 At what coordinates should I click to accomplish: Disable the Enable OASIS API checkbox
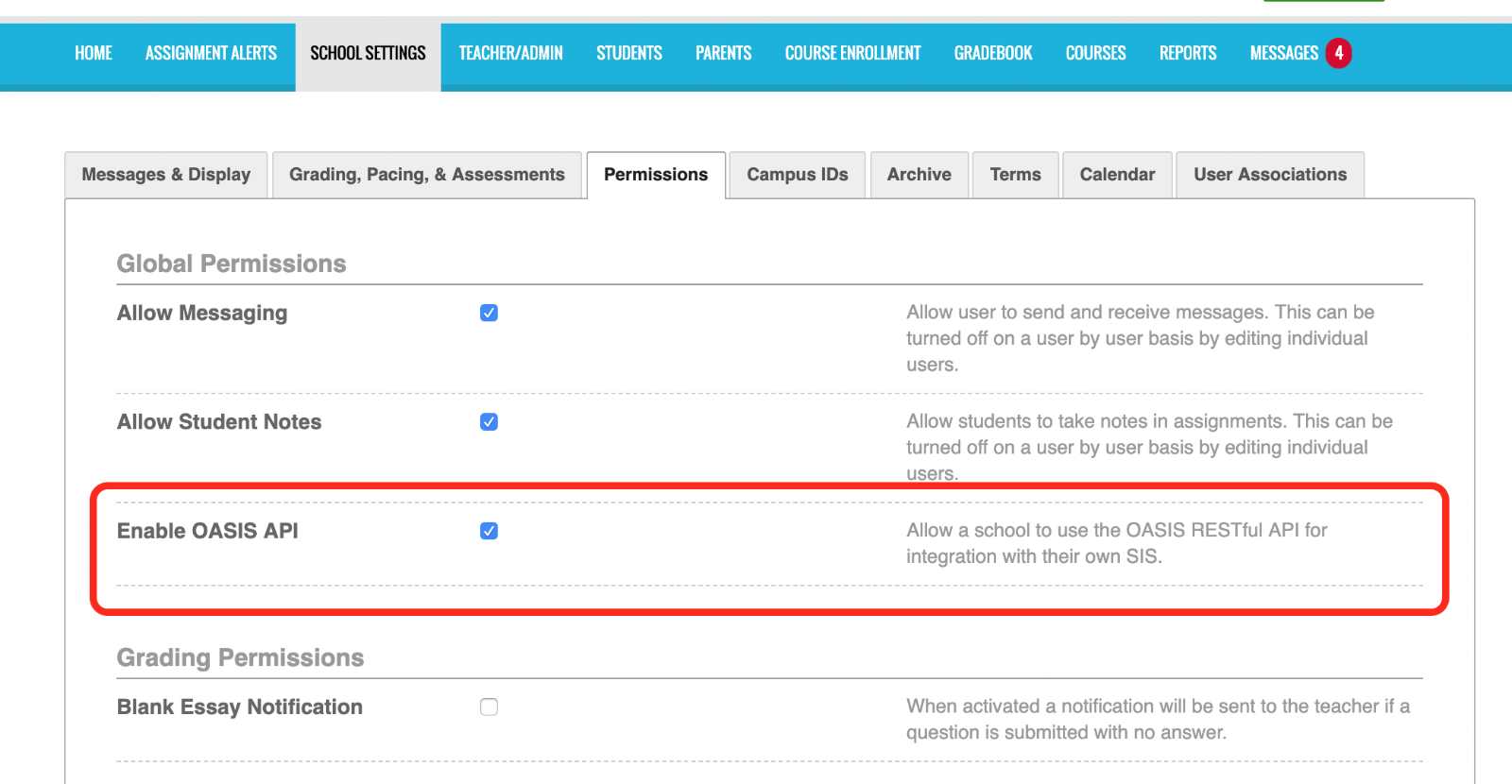[489, 531]
